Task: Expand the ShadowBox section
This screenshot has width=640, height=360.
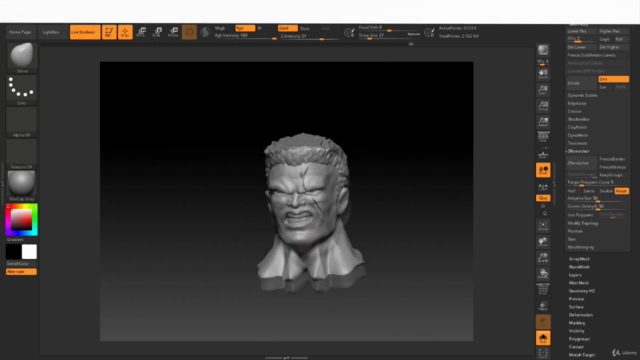Action: [579, 119]
